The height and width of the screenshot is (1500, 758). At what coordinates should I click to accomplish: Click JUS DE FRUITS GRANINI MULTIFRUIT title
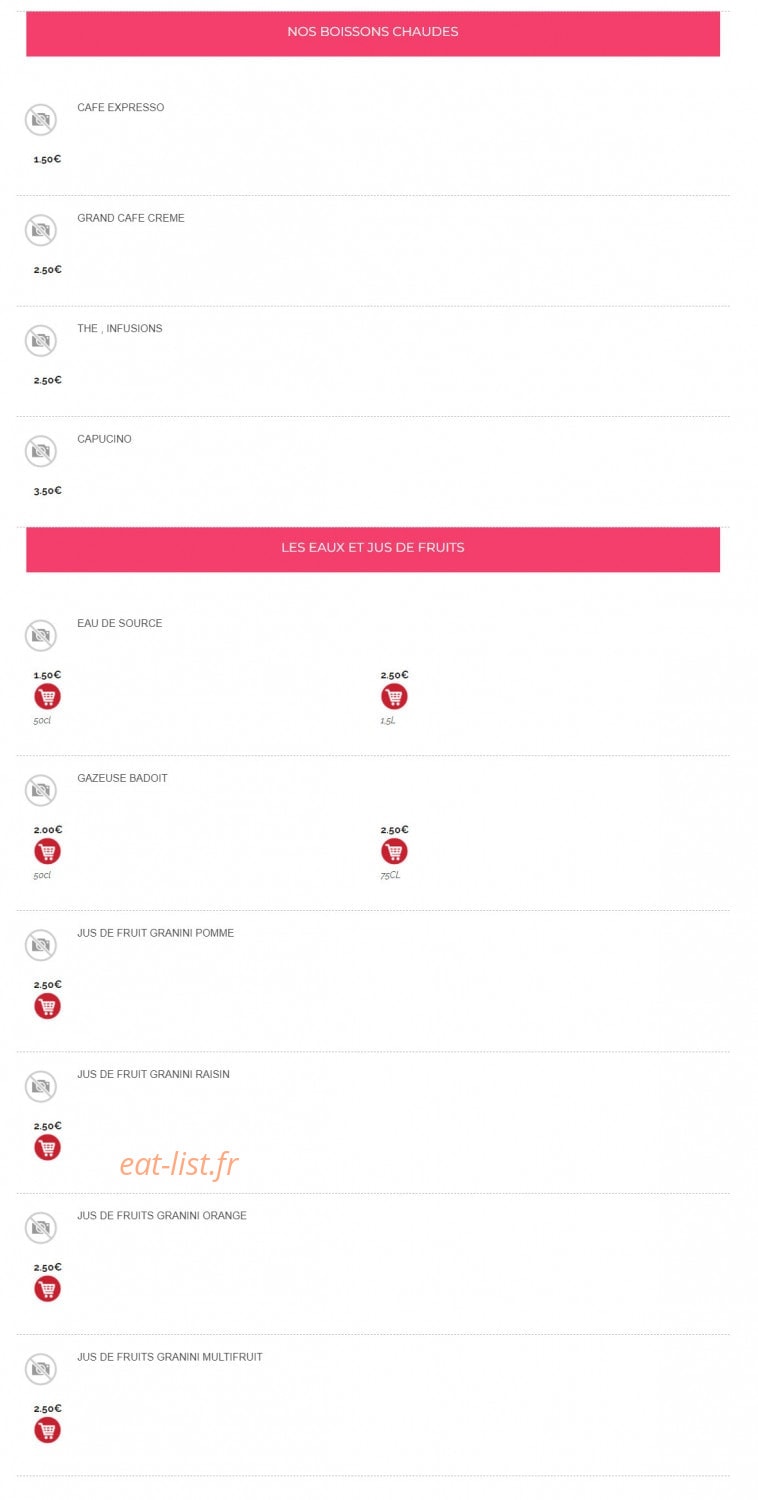click(170, 1358)
